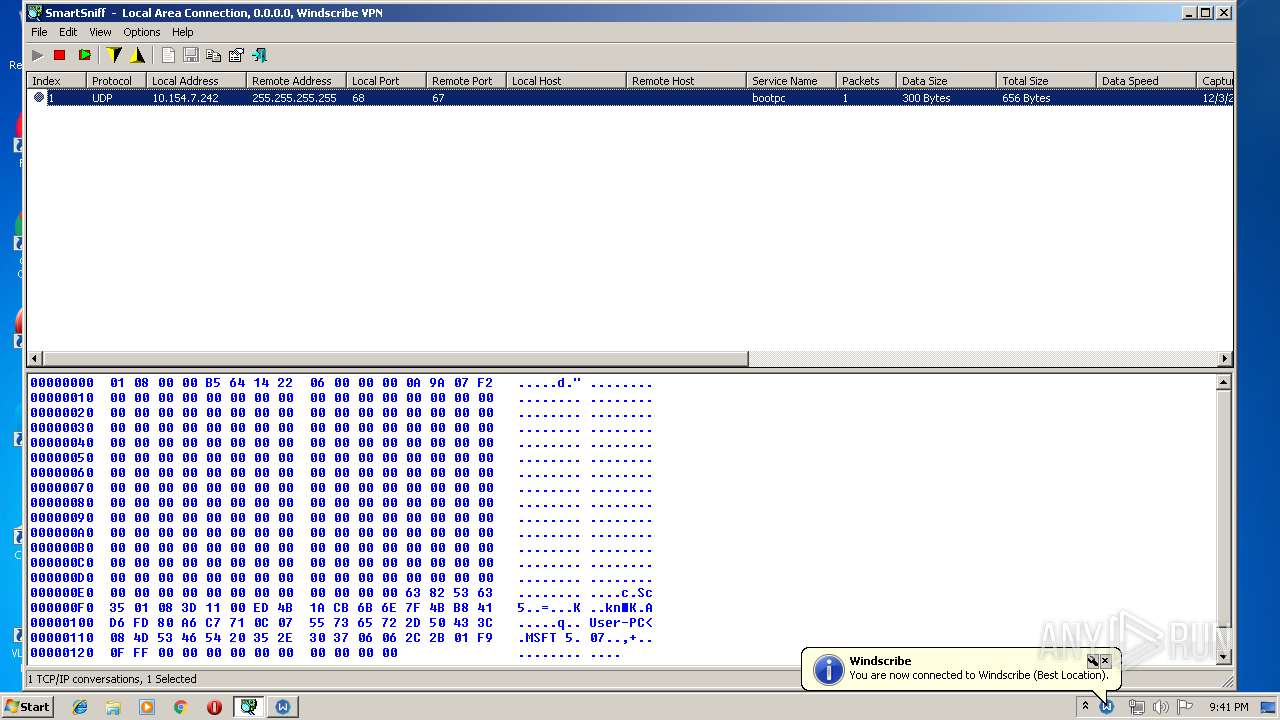Select the UDP protocol cell
Viewport: 1280px width, 720px height.
[x=102, y=98]
